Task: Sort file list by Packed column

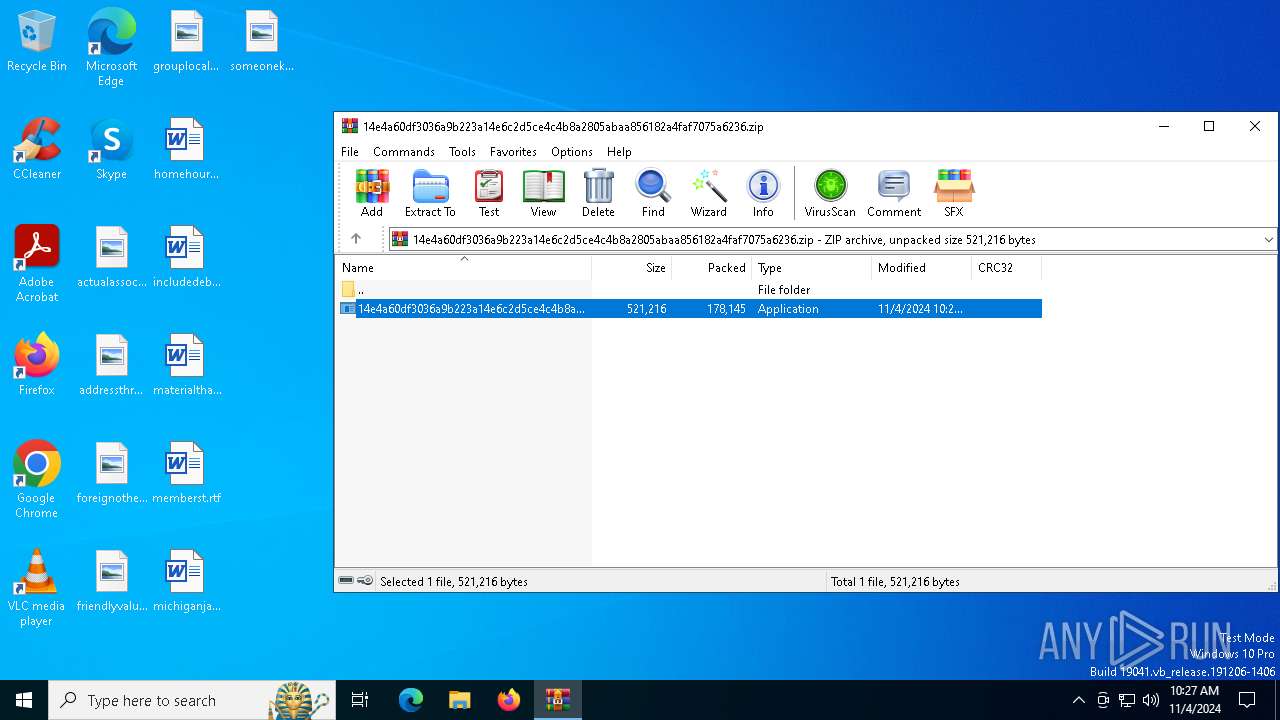Action: (x=711, y=267)
